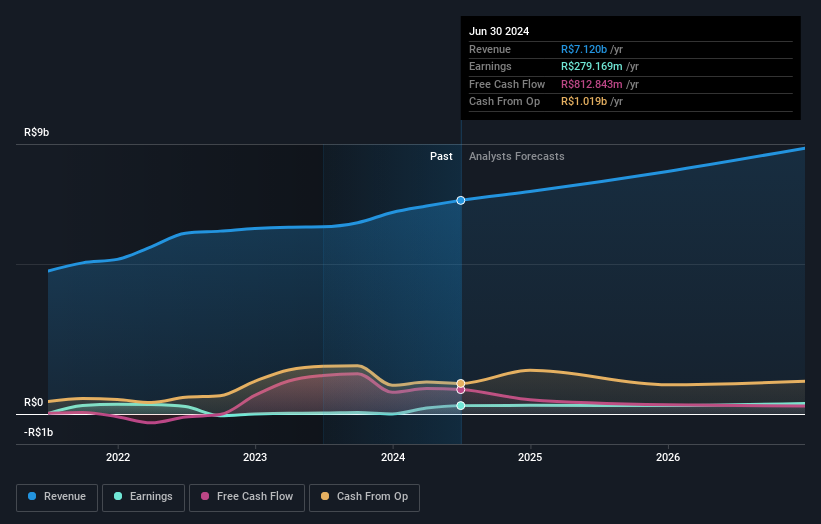Click the R$279.169m earnings value

592,66
